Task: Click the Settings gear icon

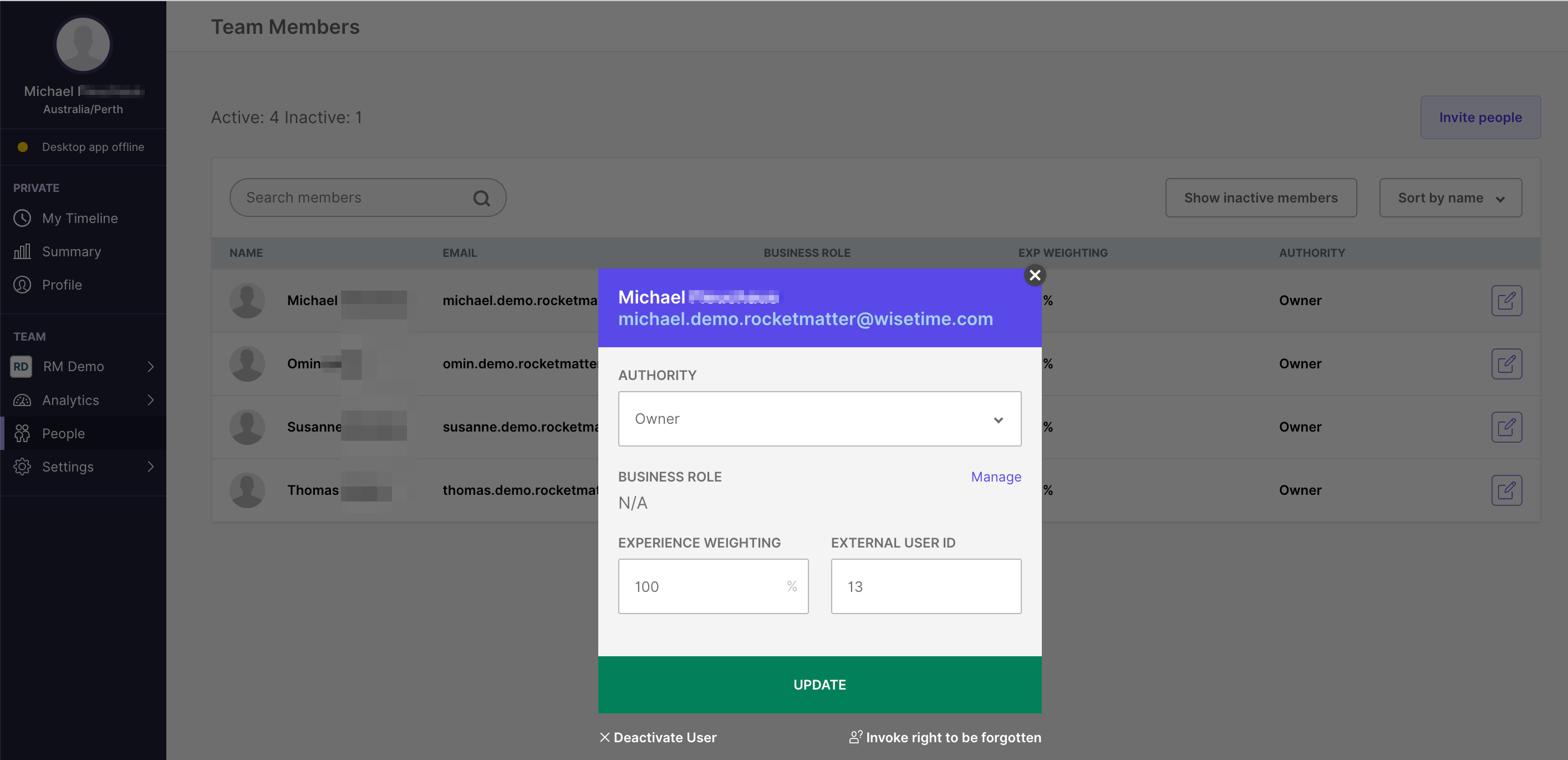Action: pos(22,467)
